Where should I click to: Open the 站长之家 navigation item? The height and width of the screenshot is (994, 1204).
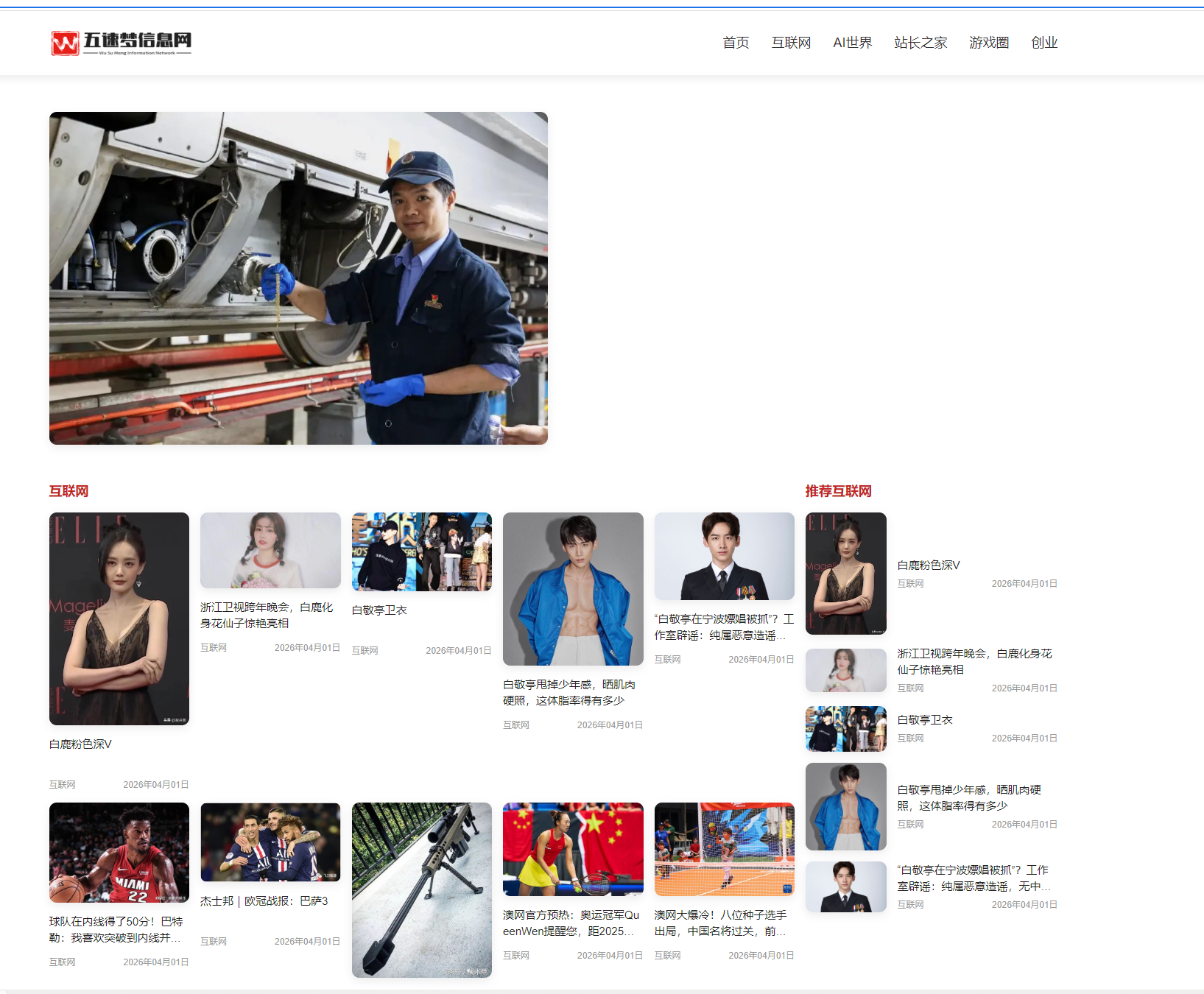tap(920, 43)
